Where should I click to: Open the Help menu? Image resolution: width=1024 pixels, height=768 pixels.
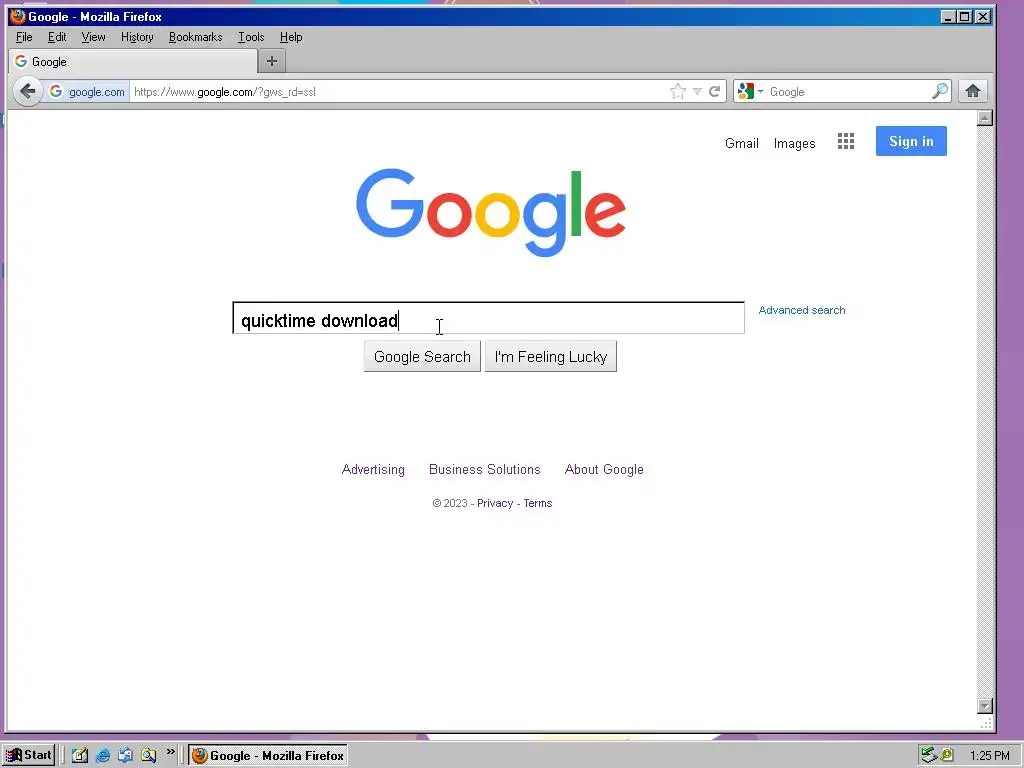point(291,37)
